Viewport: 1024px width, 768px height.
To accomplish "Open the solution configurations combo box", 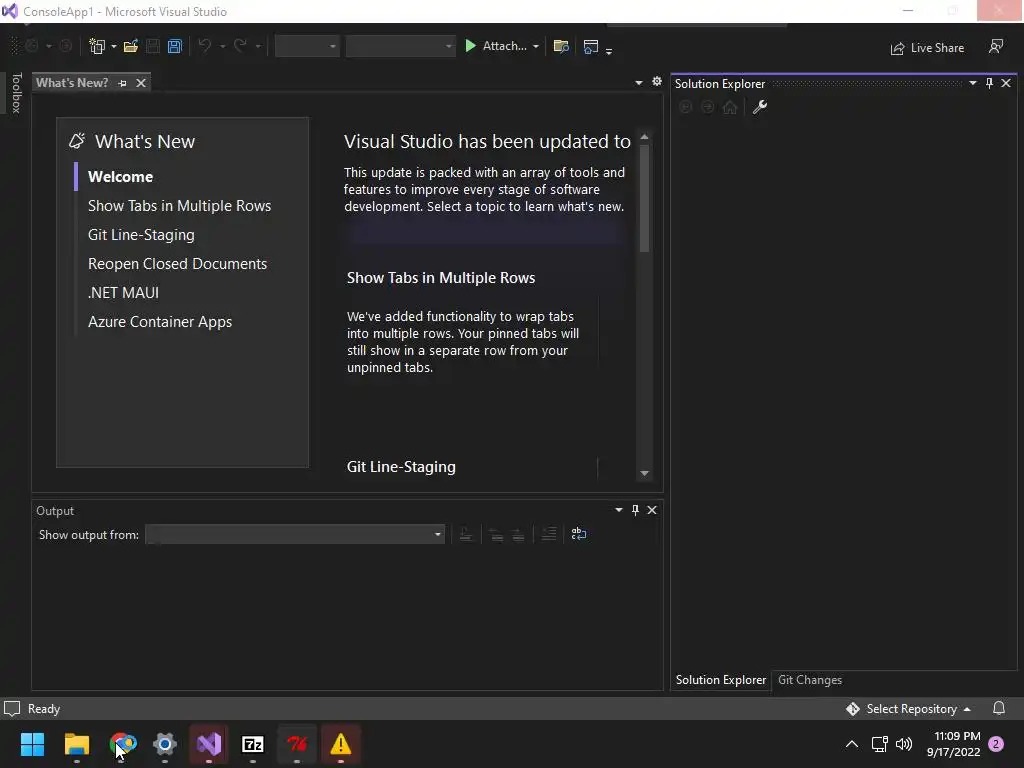I will pyautogui.click(x=307, y=46).
